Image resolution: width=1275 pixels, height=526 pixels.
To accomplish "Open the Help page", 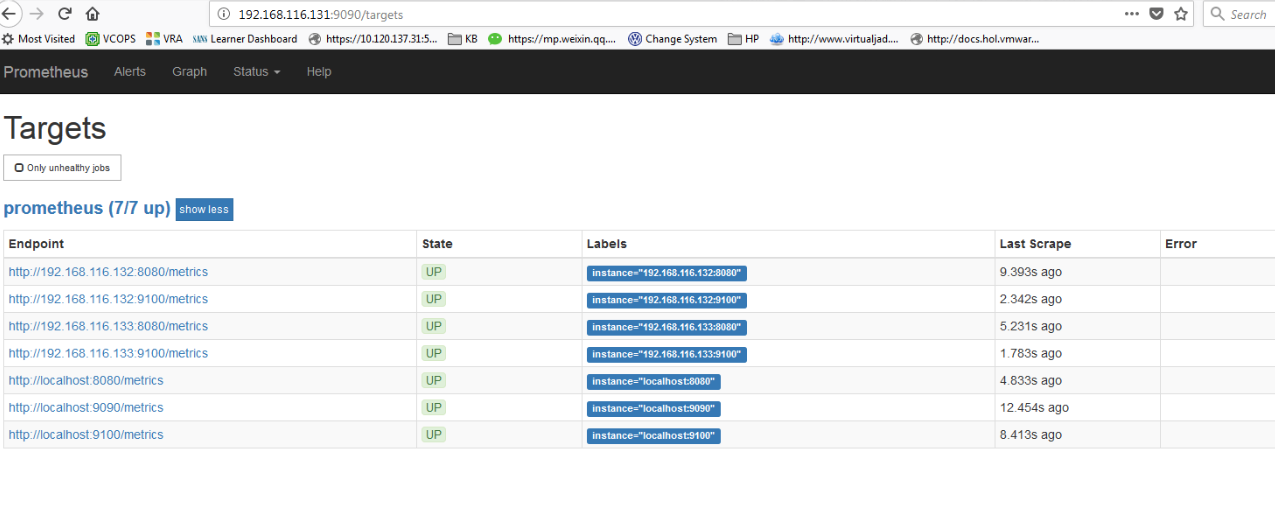I will click(319, 72).
